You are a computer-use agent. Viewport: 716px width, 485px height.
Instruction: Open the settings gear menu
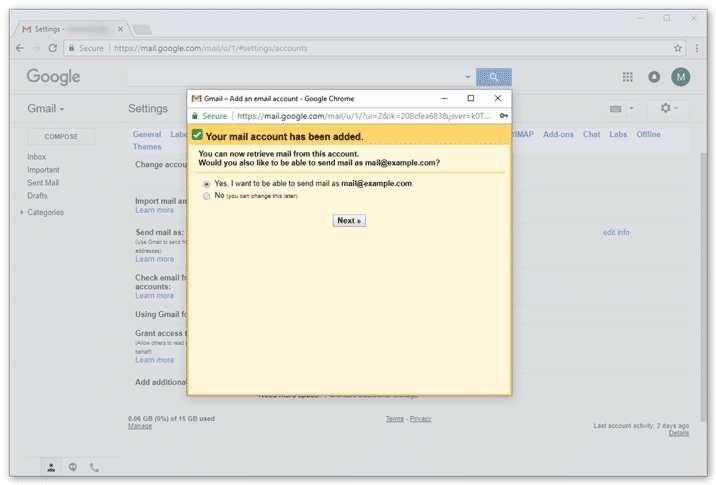coord(667,108)
